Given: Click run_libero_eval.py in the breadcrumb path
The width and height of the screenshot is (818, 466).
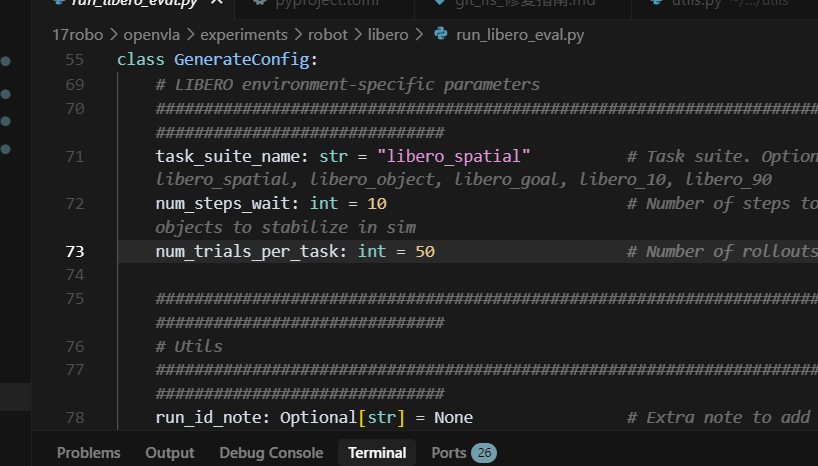Looking at the screenshot, I should [521, 34].
